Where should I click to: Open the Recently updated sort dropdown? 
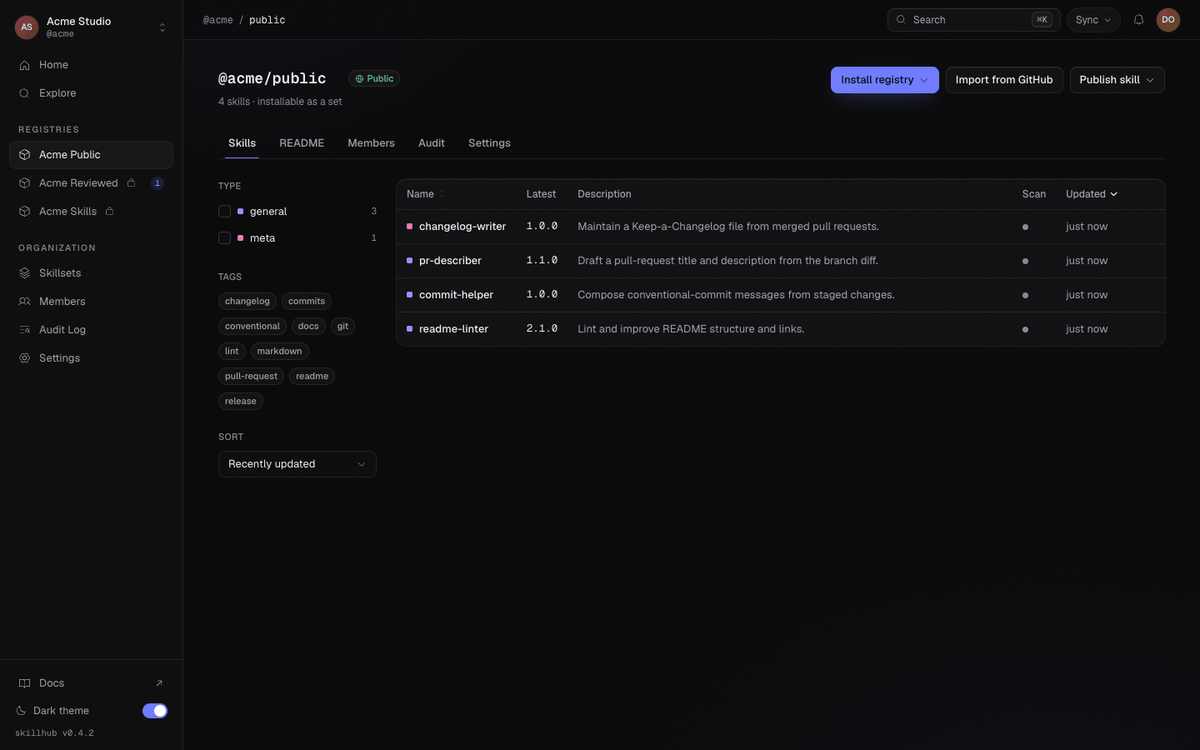pos(297,464)
